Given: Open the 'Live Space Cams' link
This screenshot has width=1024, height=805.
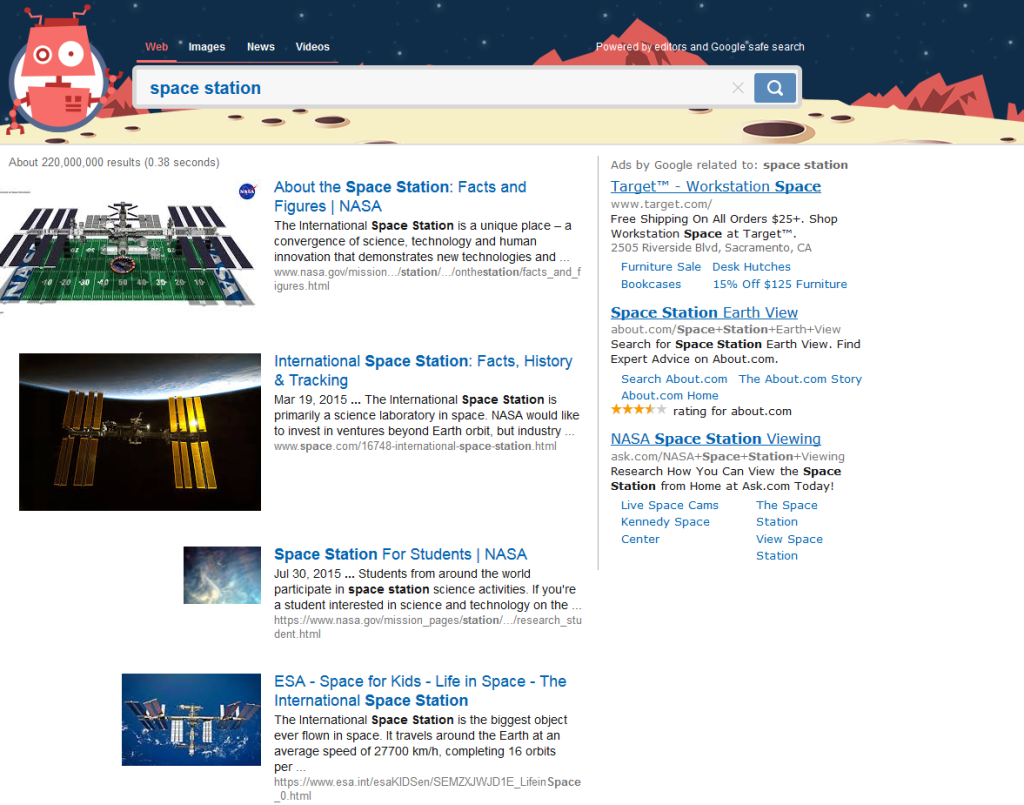Looking at the screenshot, I should [x=669, y=505].
